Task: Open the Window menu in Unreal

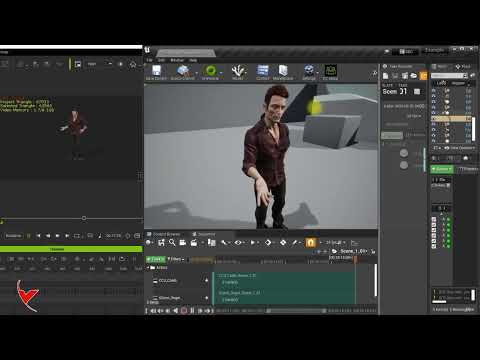Action: [177, 60]
